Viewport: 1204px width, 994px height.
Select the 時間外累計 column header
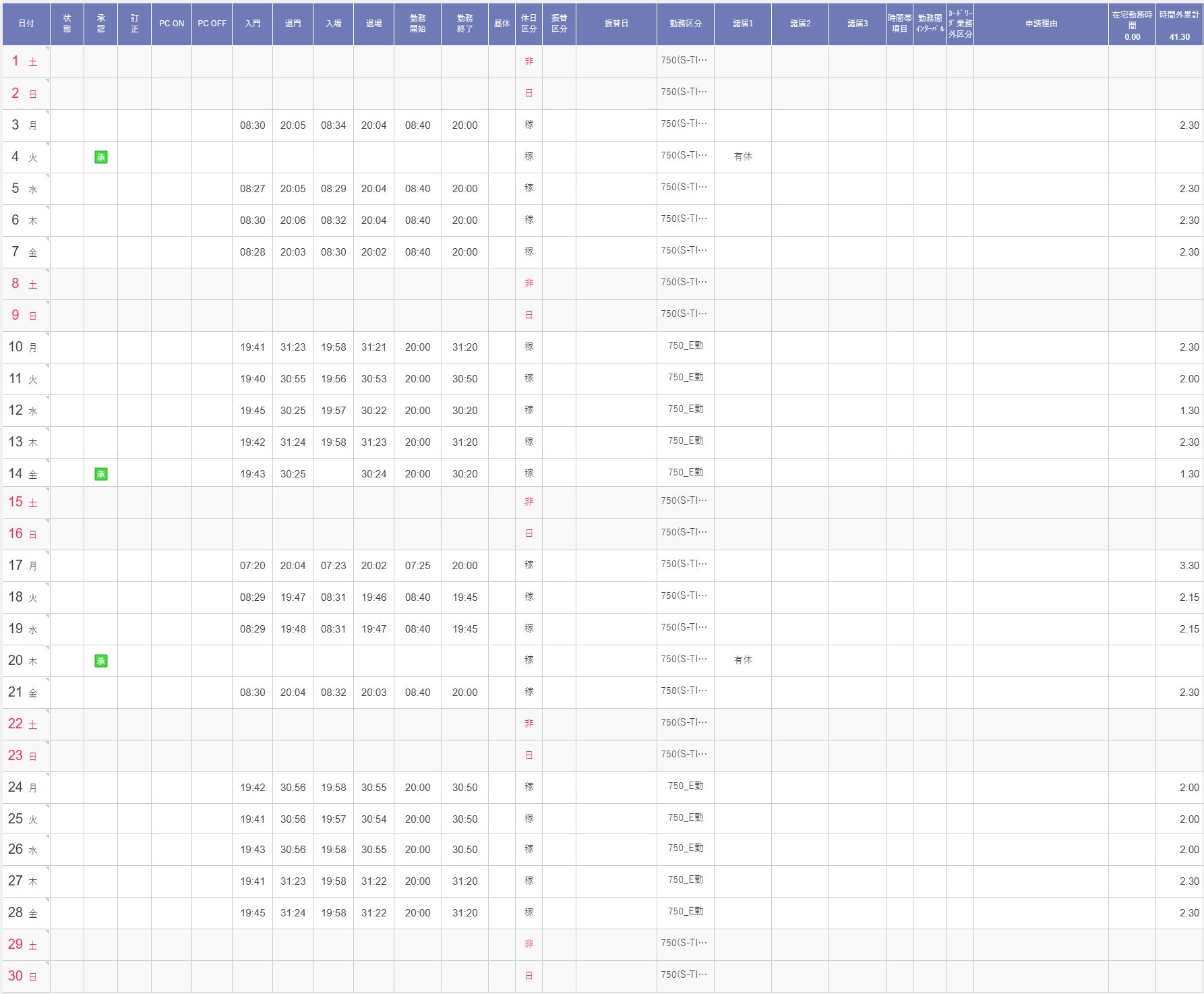[1179, 24]
